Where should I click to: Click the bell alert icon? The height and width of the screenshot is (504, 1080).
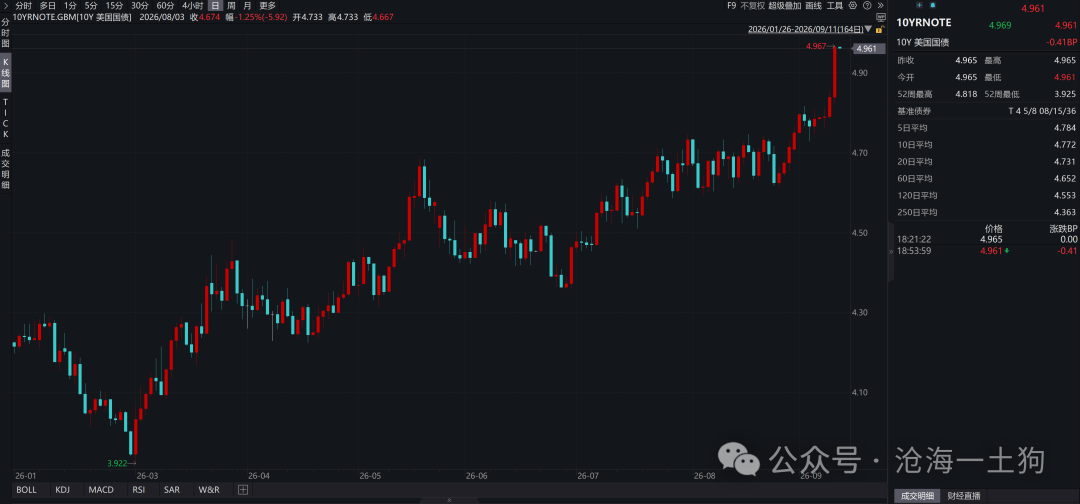click(933, 5)
